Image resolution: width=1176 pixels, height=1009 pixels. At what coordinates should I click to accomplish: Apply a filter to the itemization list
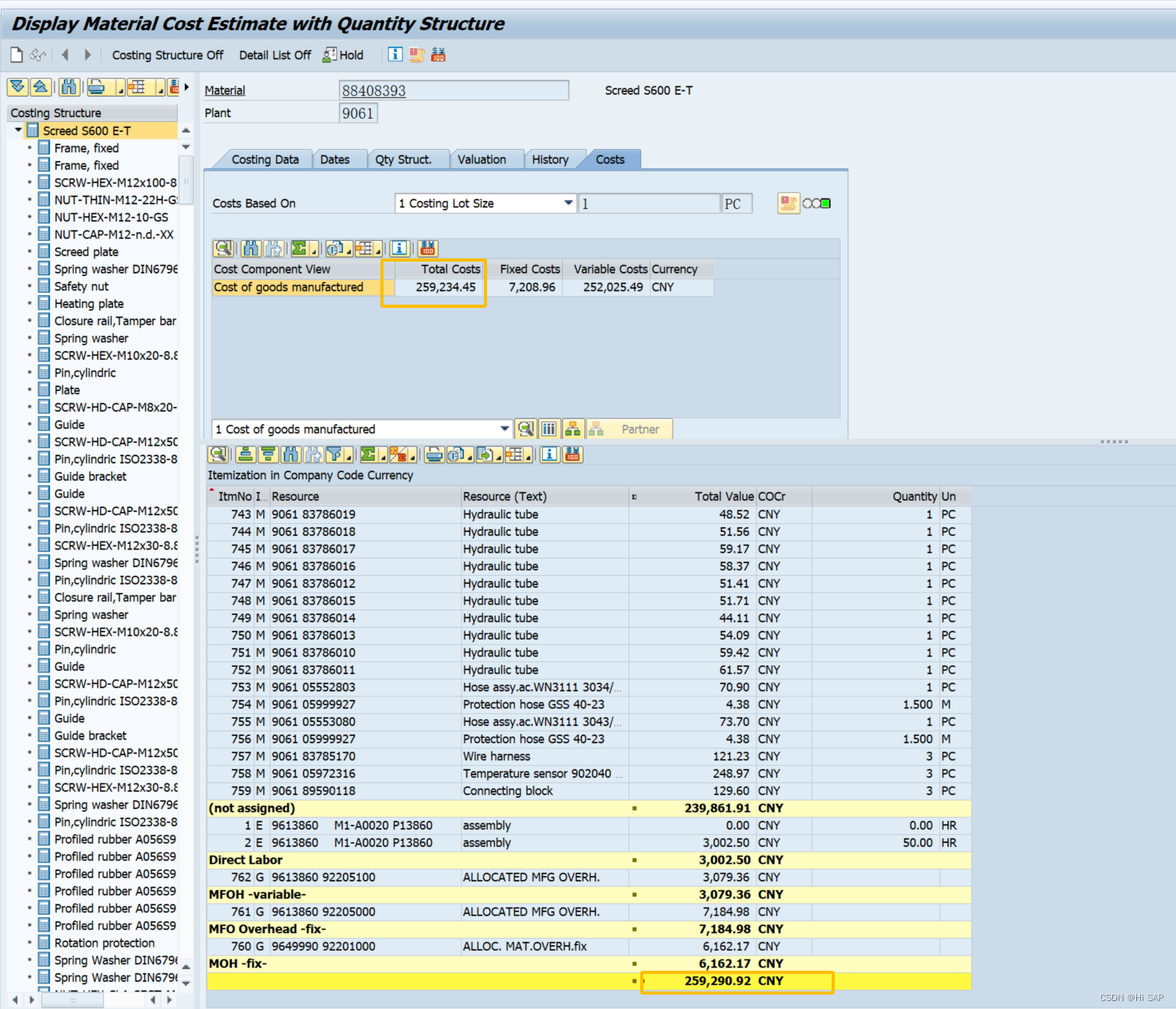click(x=335, y=455)
